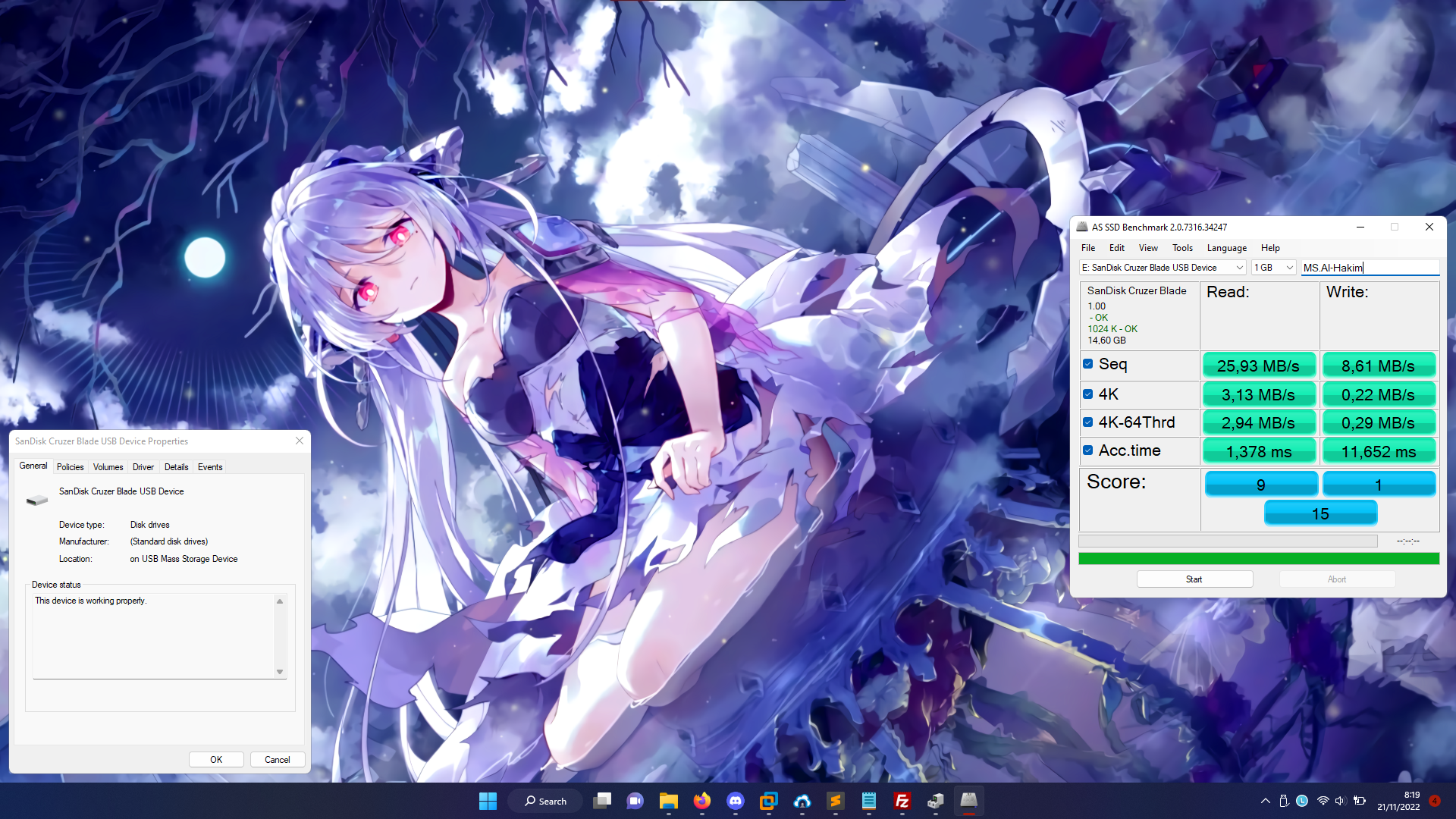Image resolution: width=1456 pixels, height=819 pixels.
Task: Open File Explorer from the taskbar
Action: [668, 801]
